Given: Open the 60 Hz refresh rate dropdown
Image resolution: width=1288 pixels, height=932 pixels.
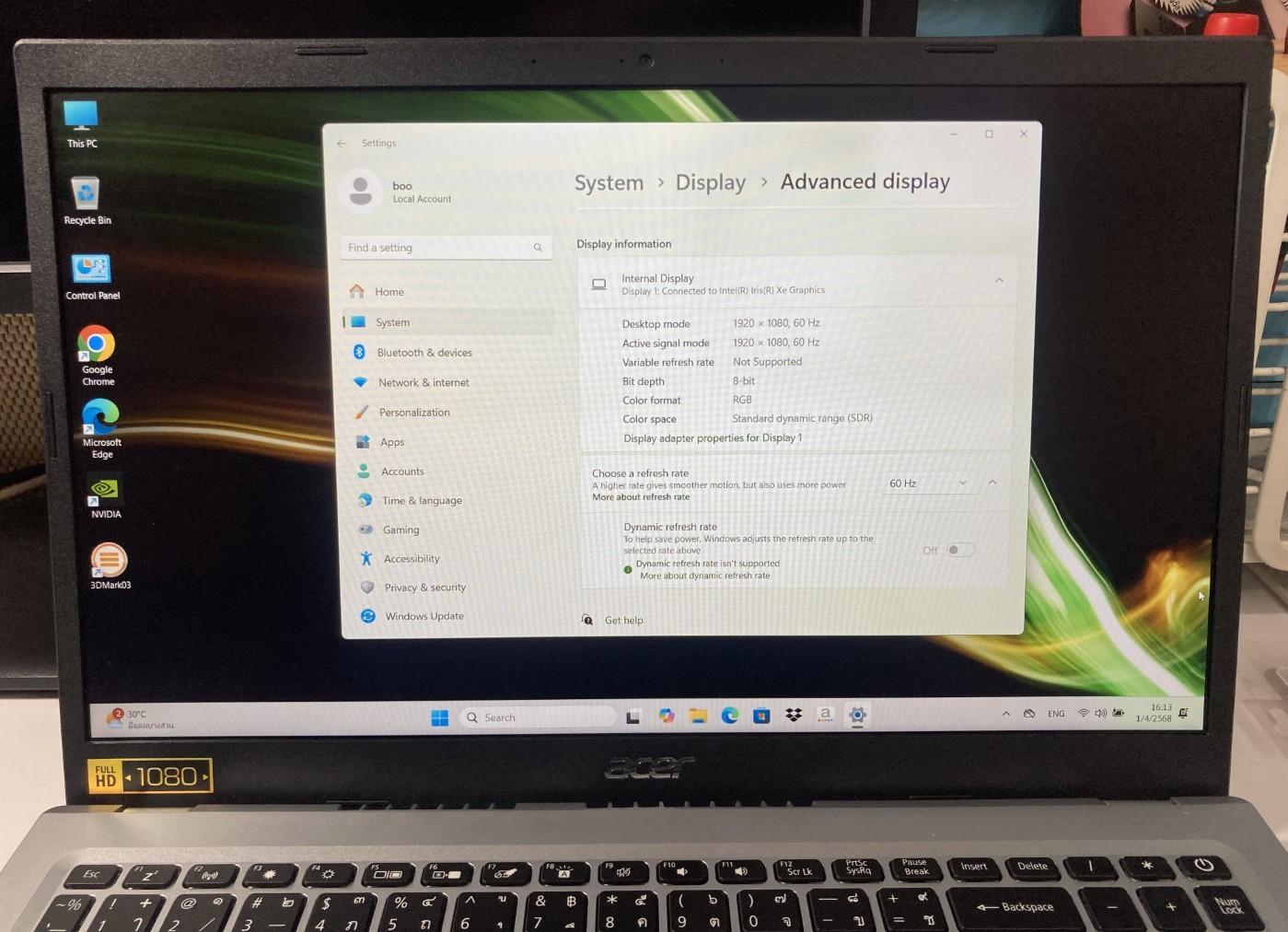Looking at the screenshot, I should point(927,483).
